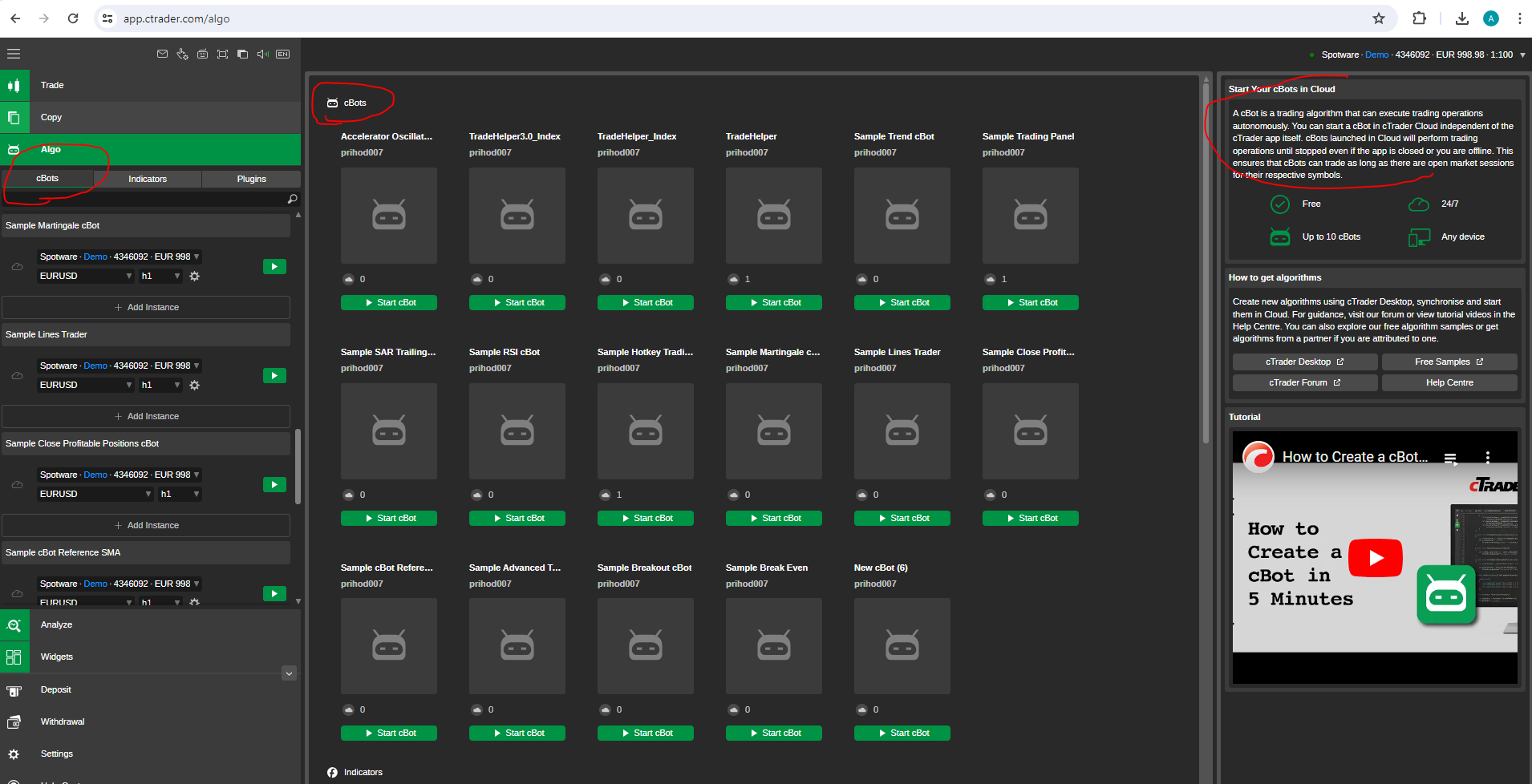The height and width of the screenshot is (784, 1532).
Task: Click the Withdrawal wallet icon
Action: 14,721
